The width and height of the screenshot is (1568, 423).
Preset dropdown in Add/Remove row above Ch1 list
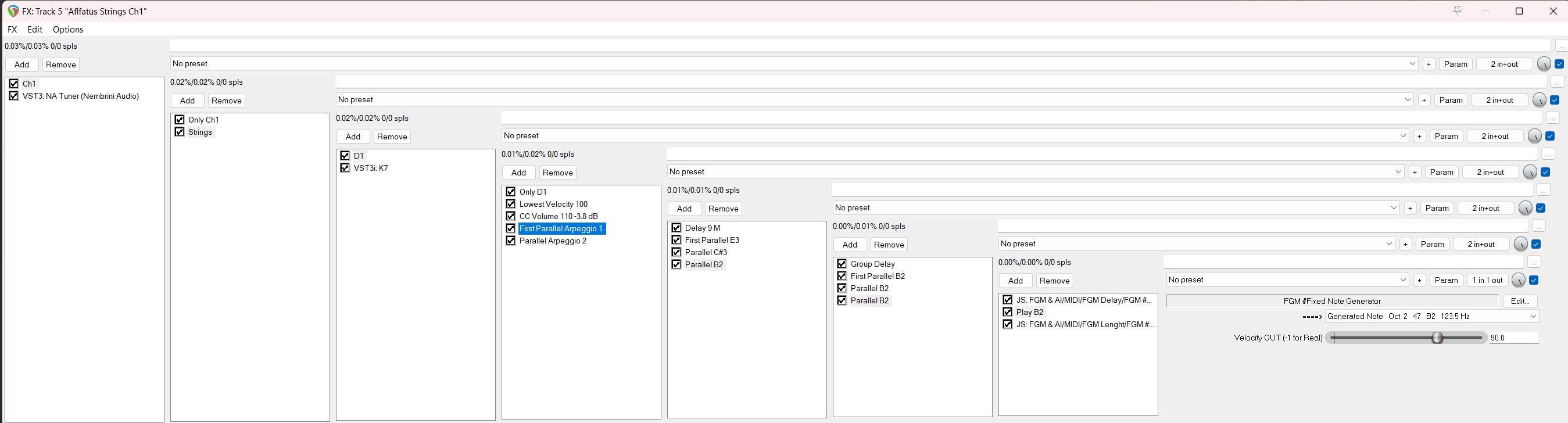(x=794, y=64)
